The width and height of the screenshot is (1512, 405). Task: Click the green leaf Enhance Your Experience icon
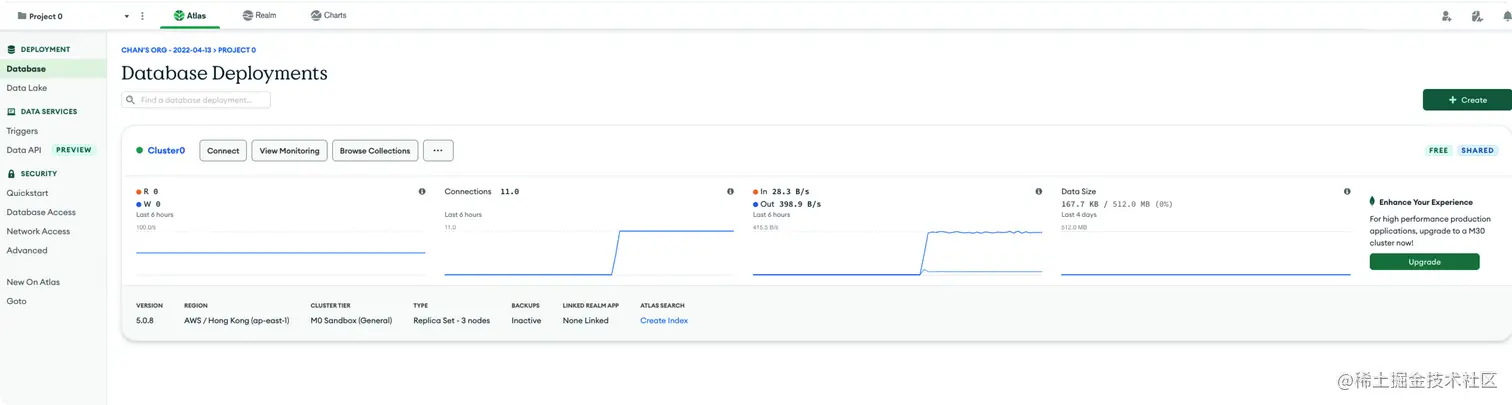tap(1373, 202)
